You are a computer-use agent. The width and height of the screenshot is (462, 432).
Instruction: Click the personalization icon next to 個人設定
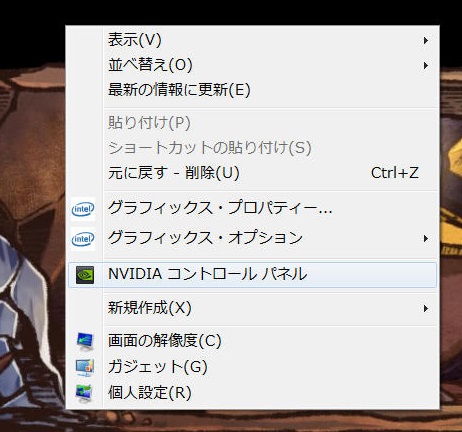(x=84, y=393)
